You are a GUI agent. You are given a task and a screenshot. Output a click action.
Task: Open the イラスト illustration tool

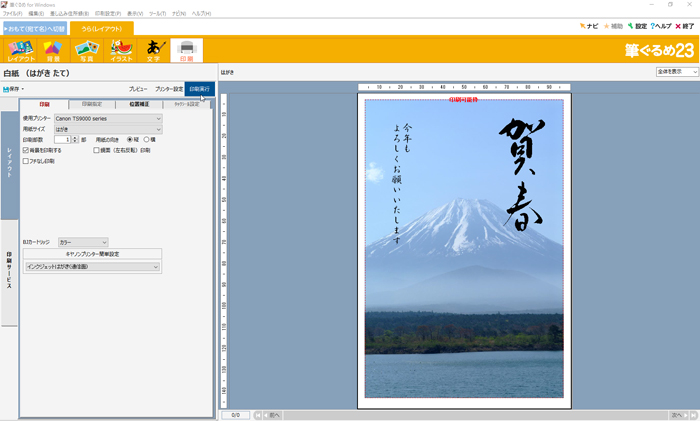(121, 50)
